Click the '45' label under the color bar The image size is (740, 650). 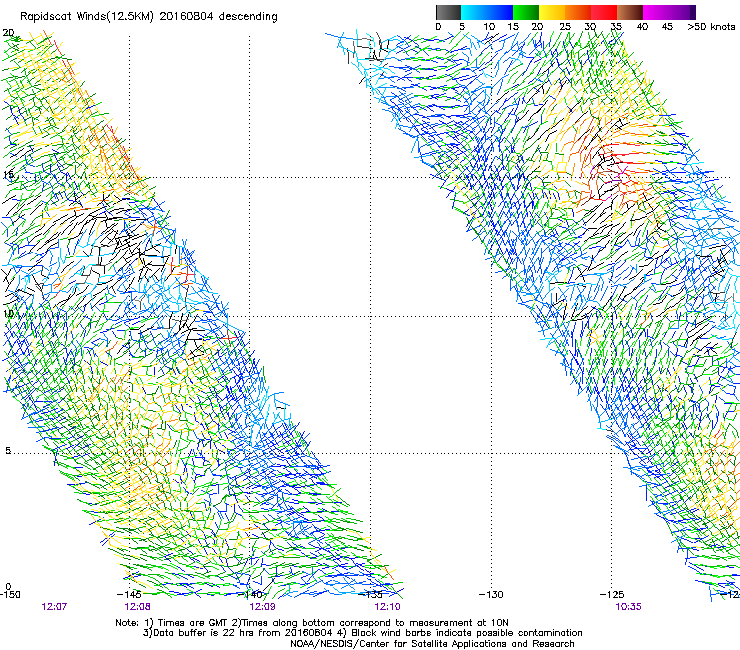click(x=667, y=26)
